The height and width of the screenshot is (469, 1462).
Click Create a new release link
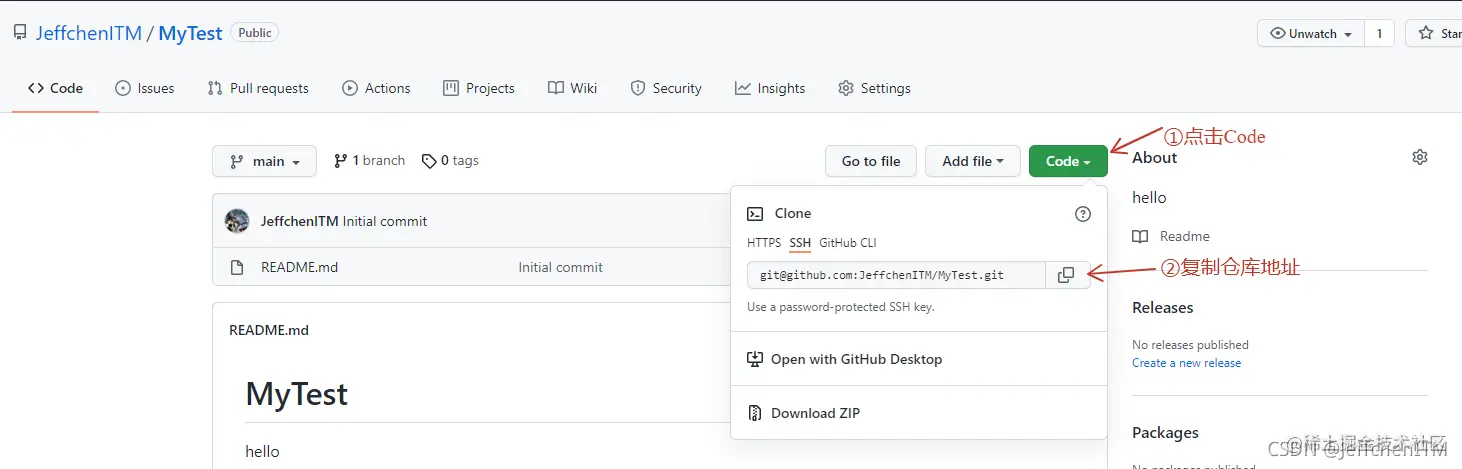(1186, 363)
